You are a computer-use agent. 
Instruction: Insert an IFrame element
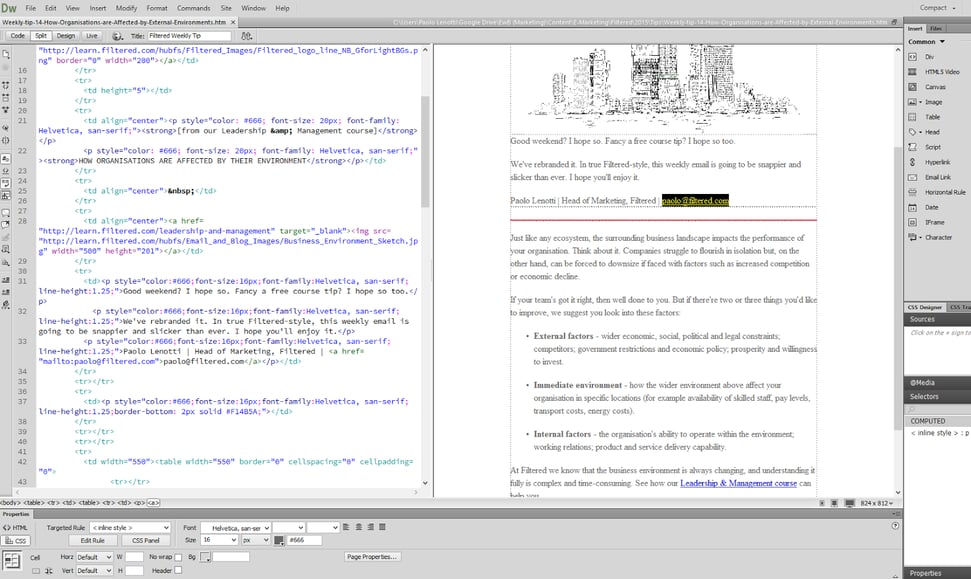pos(926,222)
